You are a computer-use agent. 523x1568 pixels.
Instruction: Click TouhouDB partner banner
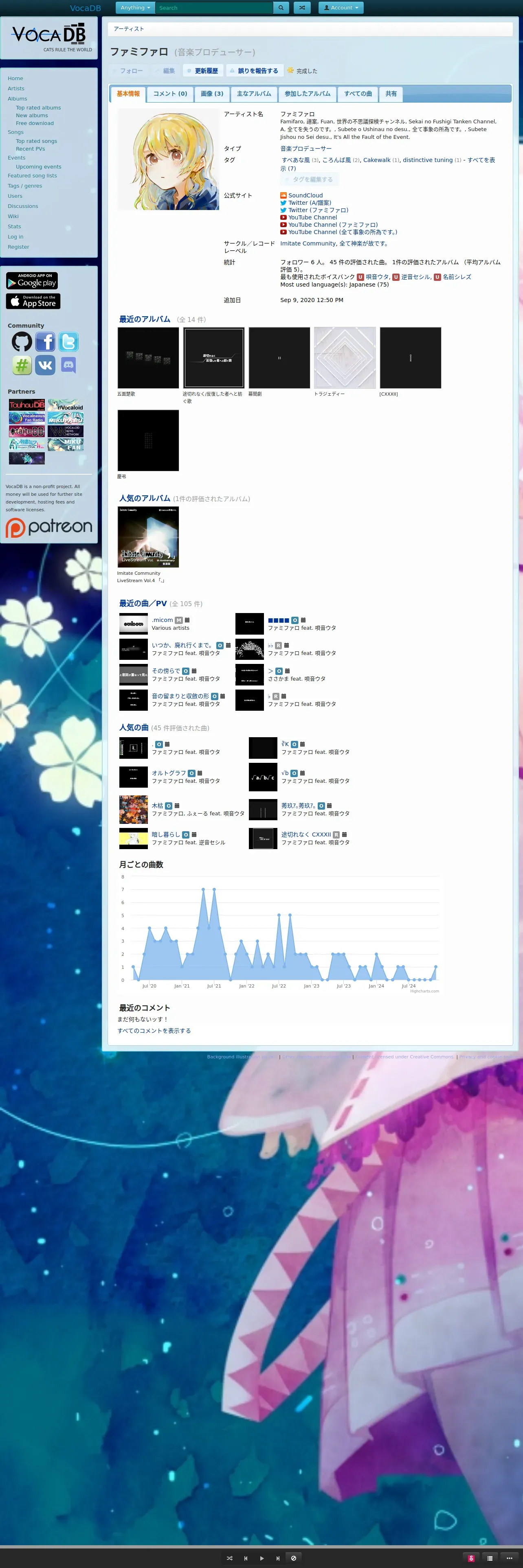(27, 405)
